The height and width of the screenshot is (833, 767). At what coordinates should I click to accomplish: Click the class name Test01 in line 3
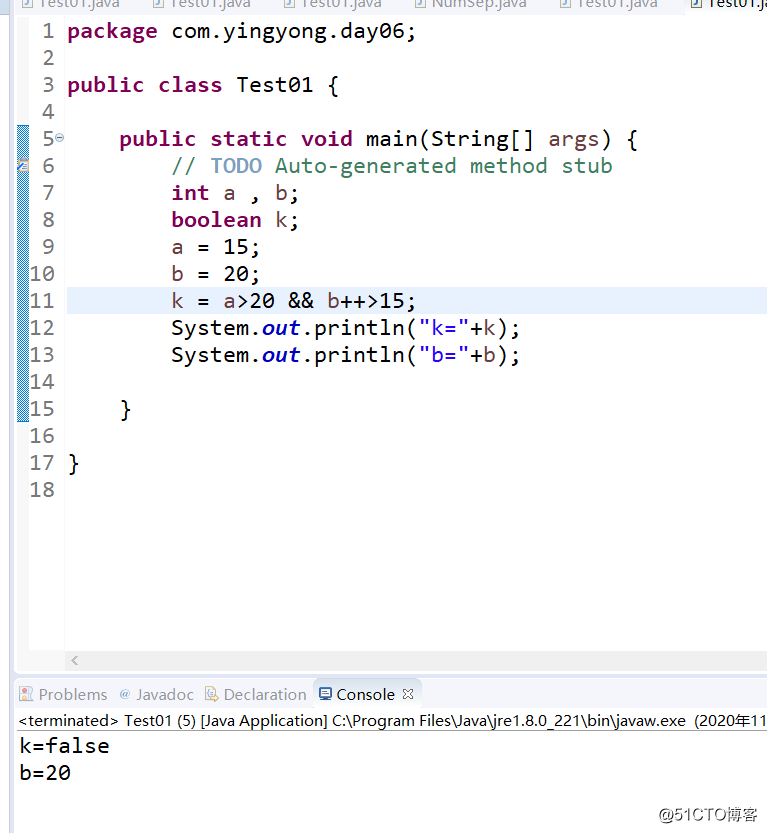(x=274, y=85)
